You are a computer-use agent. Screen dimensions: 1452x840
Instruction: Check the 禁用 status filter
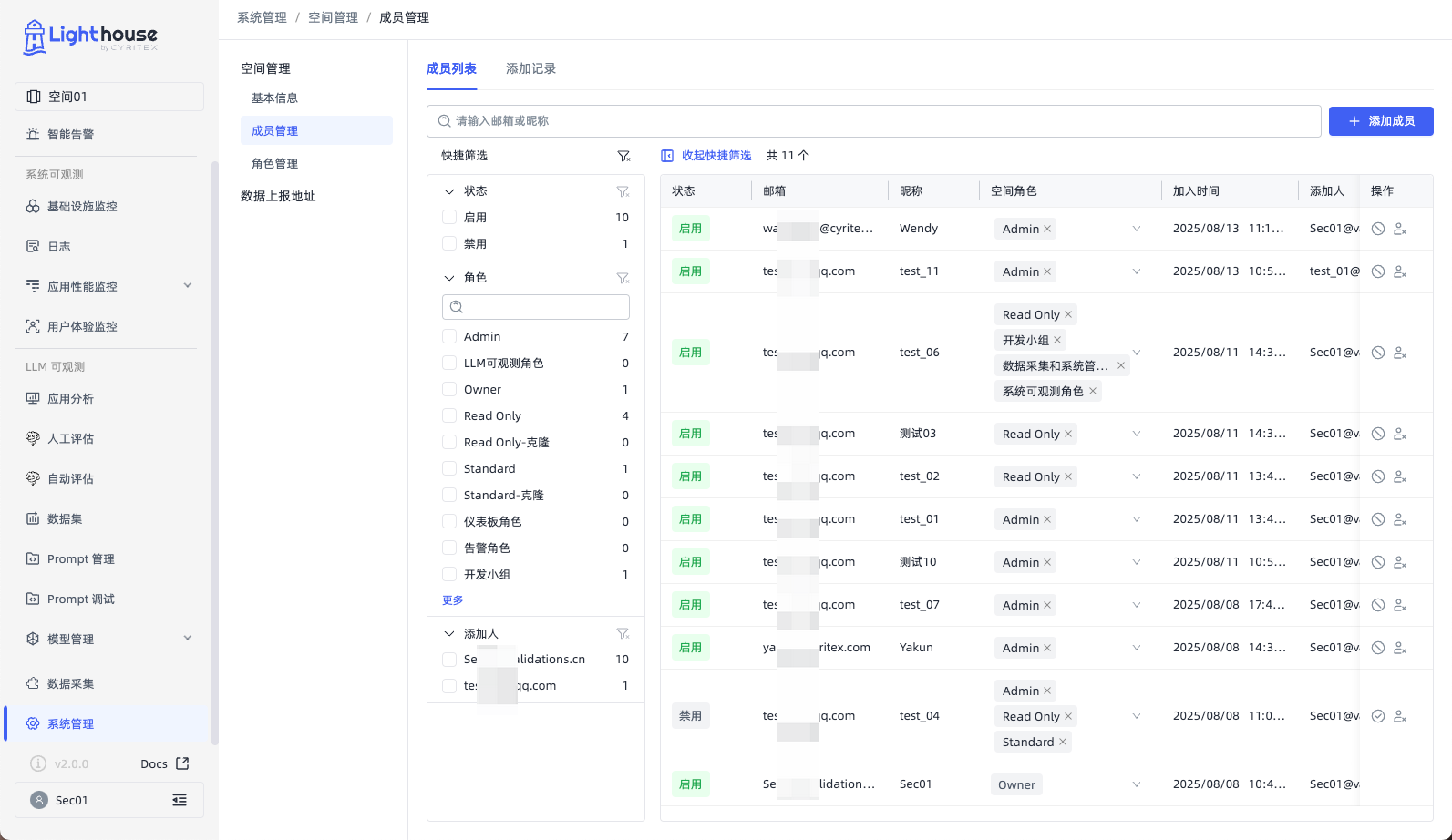click(x=449, y=243)
